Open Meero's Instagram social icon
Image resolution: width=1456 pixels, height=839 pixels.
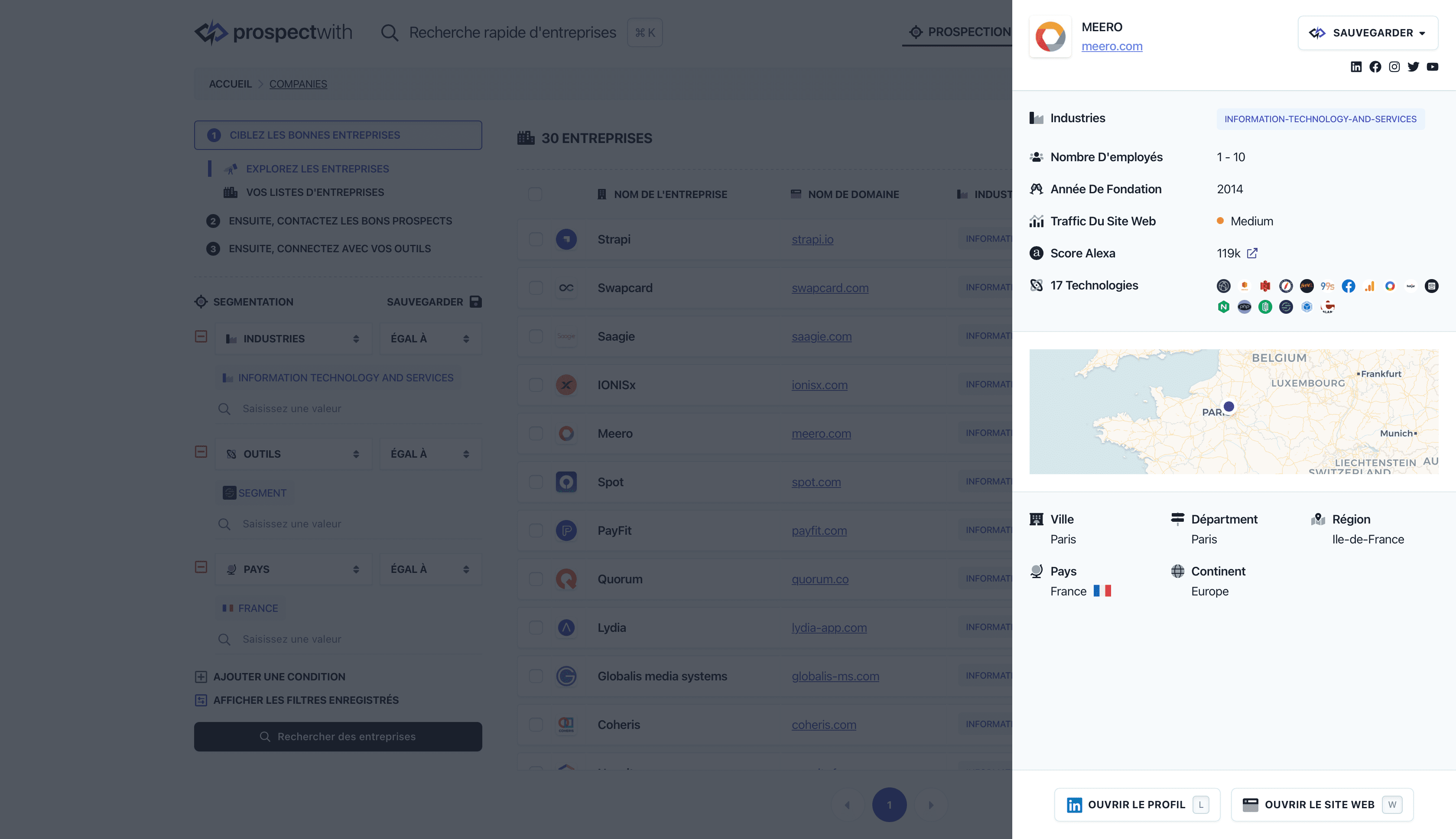point(1394,67)
